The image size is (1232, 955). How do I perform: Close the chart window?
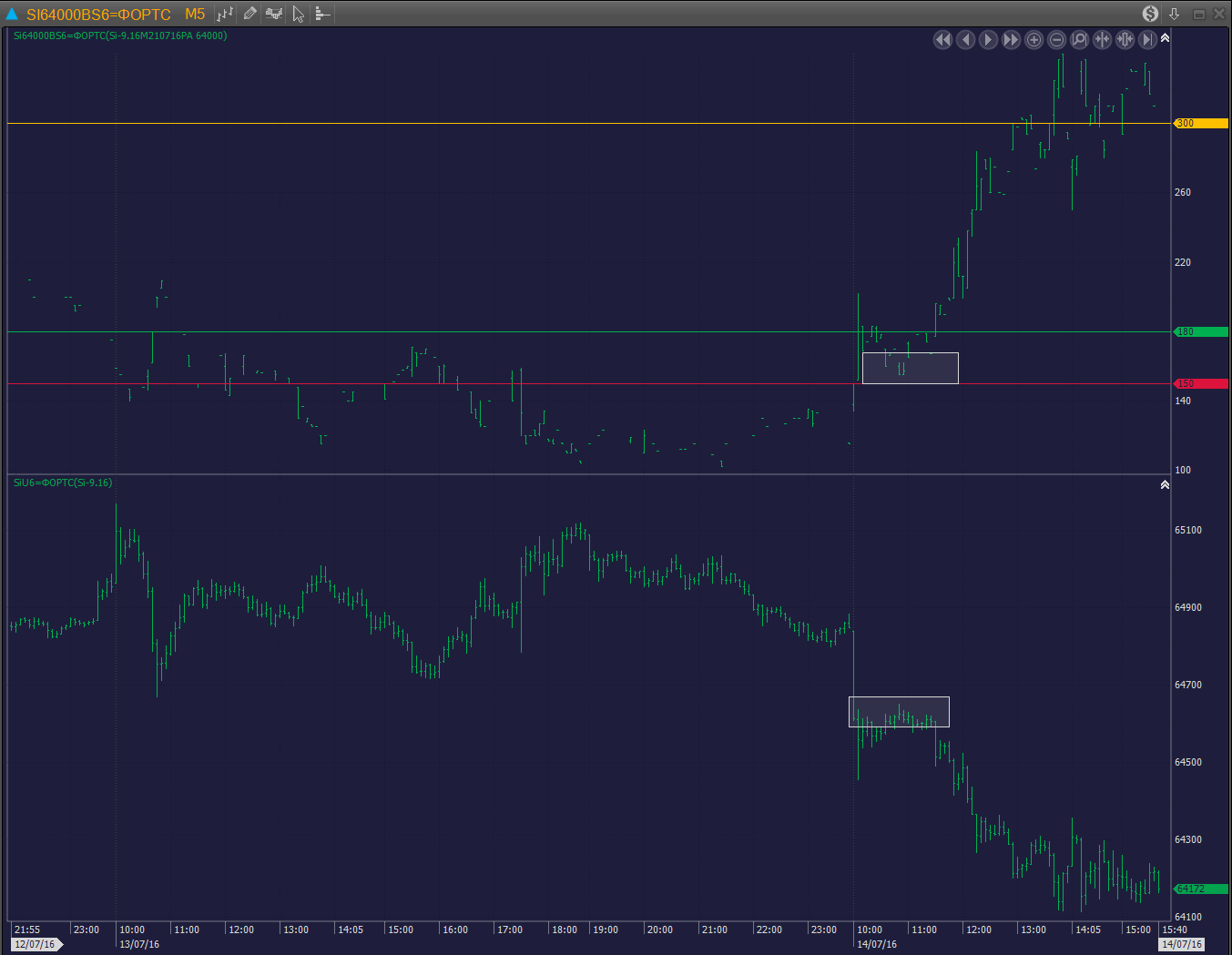coord(1219,14)
